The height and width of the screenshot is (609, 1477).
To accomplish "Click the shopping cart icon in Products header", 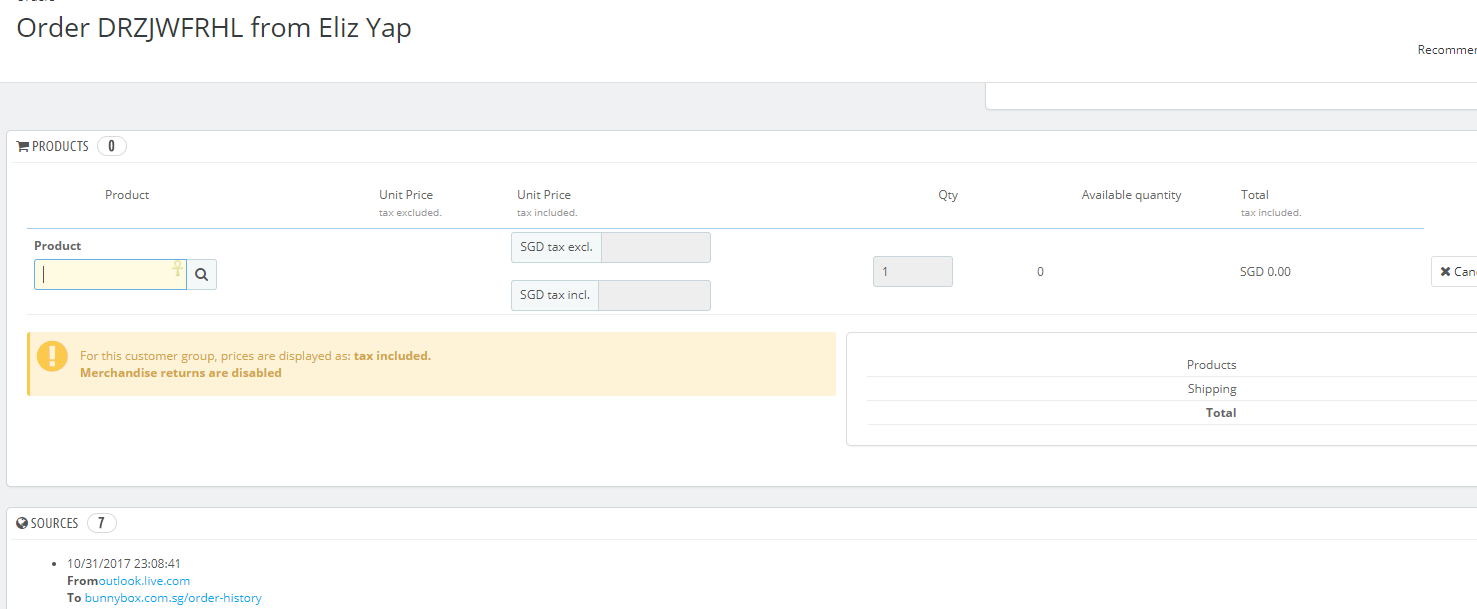I will click(23, 147).
